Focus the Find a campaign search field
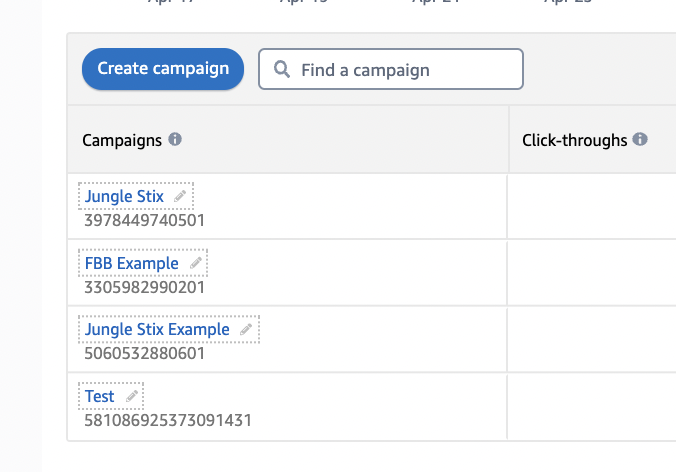Image resolution: width=676 pixels, height=472 pixels. tap(391, 69)
